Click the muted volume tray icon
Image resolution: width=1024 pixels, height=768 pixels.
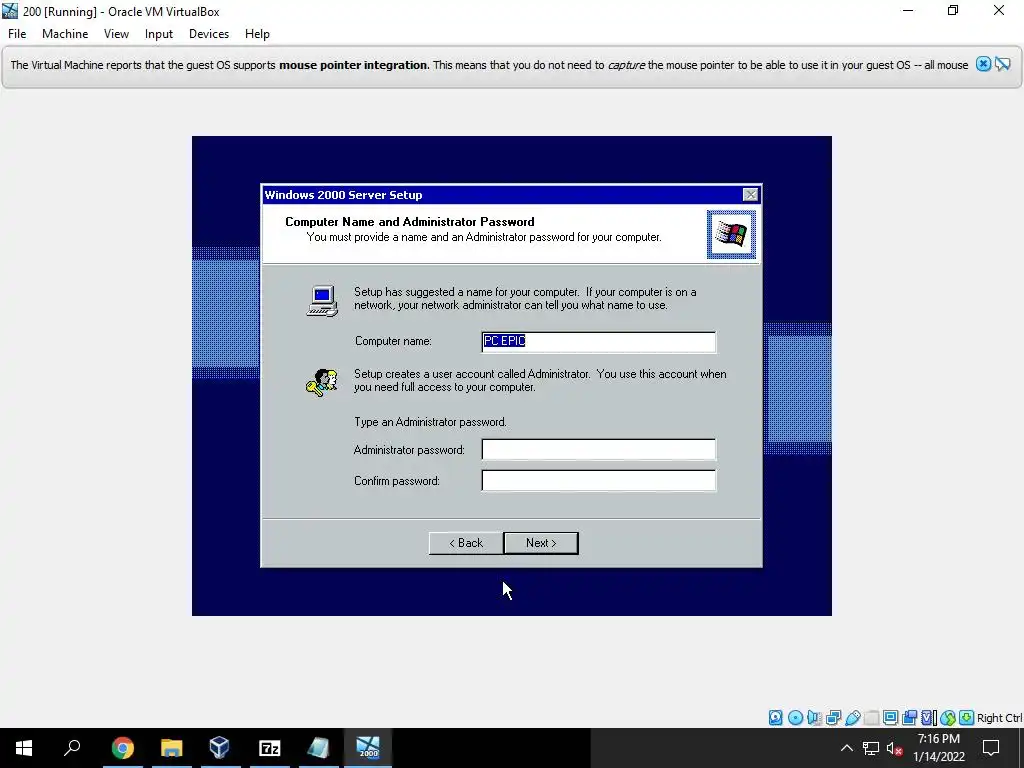894,748
